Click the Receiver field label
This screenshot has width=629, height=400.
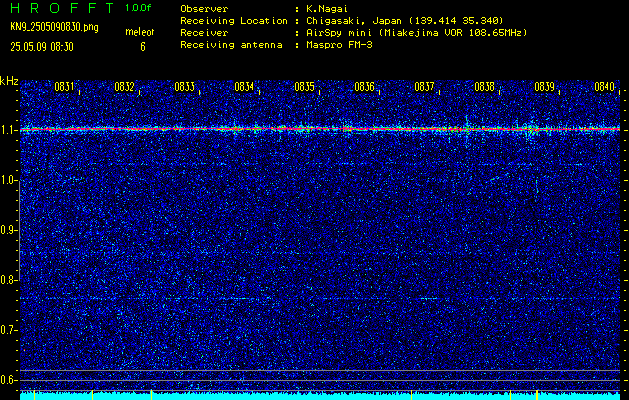[x=204, y=33]
